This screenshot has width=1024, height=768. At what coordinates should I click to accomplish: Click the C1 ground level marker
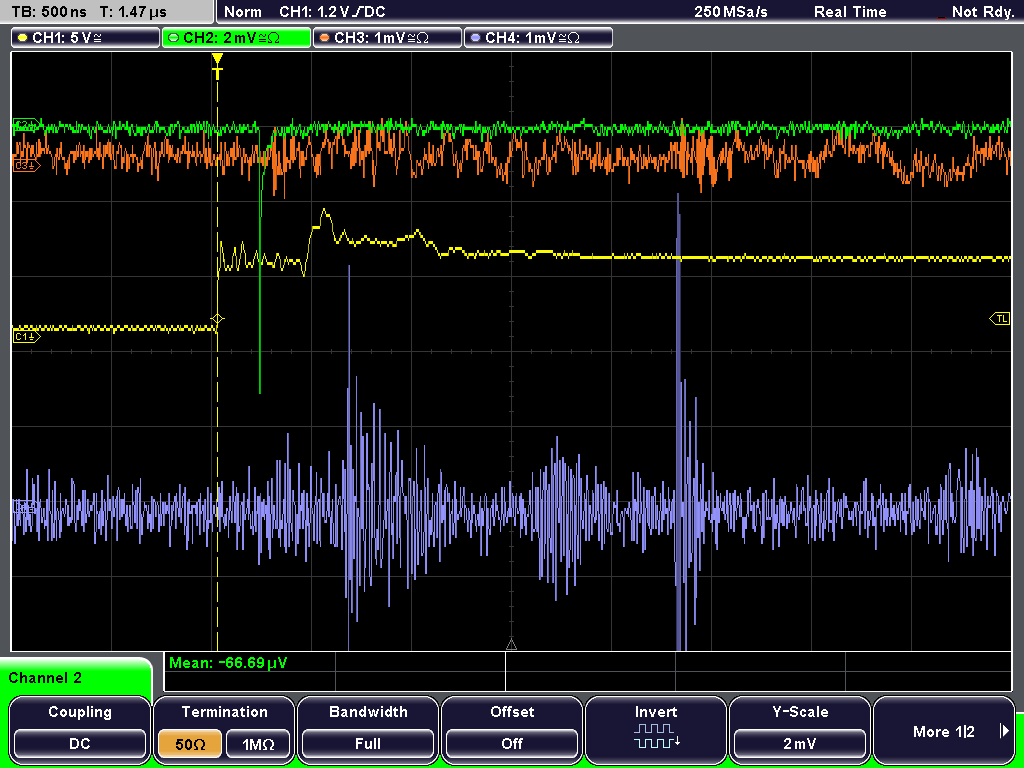tap(26, 336)
